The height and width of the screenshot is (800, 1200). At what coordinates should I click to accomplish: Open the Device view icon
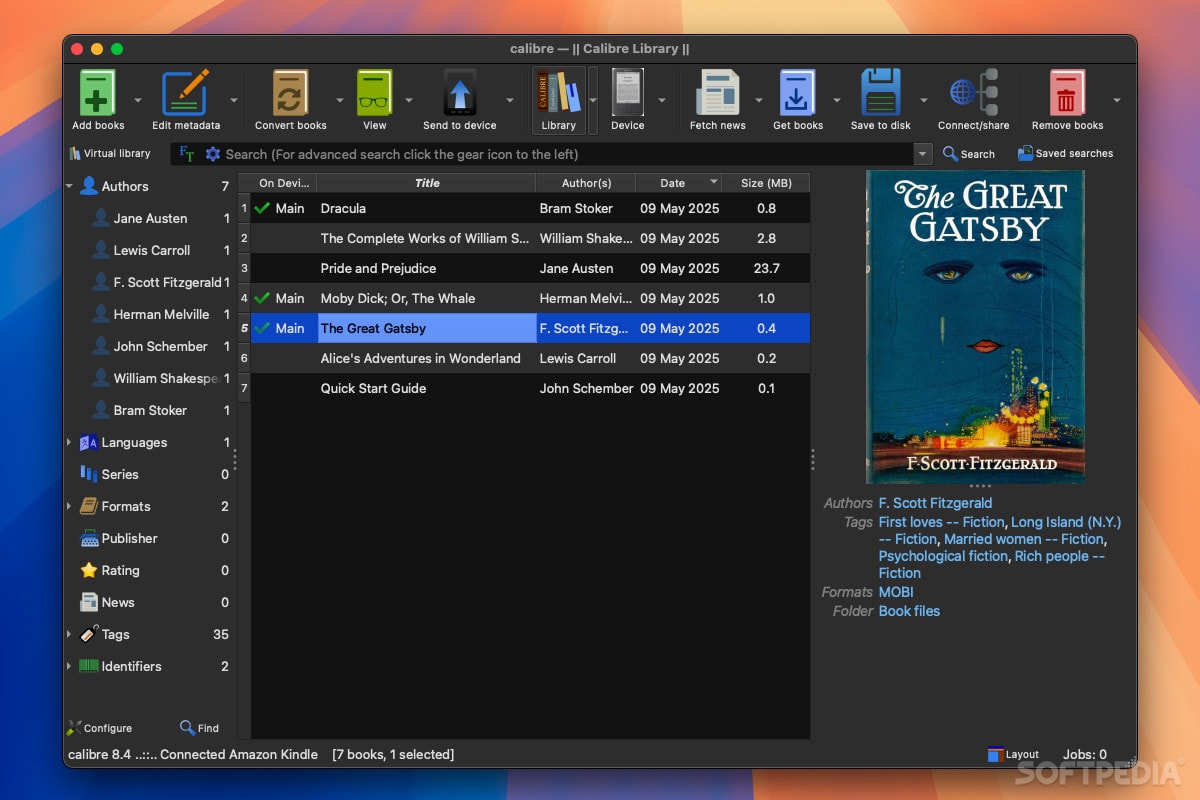tap(628, 94)
